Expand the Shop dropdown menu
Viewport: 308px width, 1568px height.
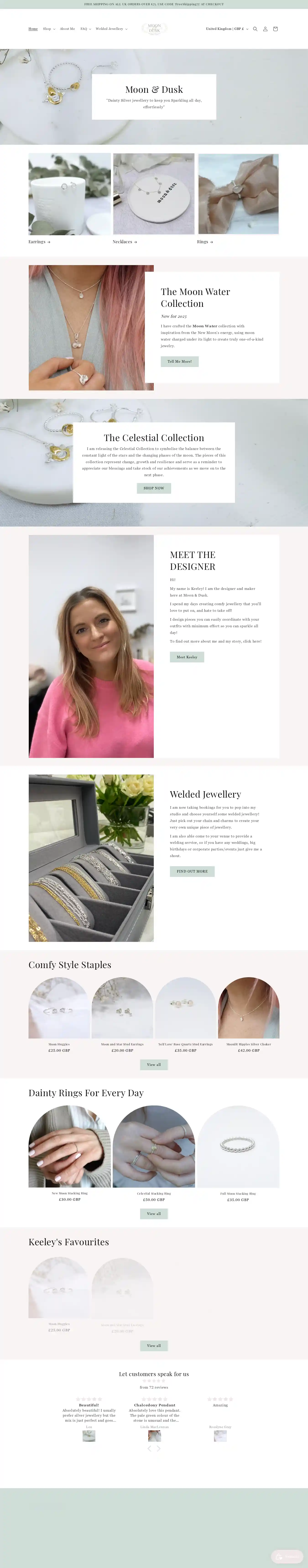49,29
